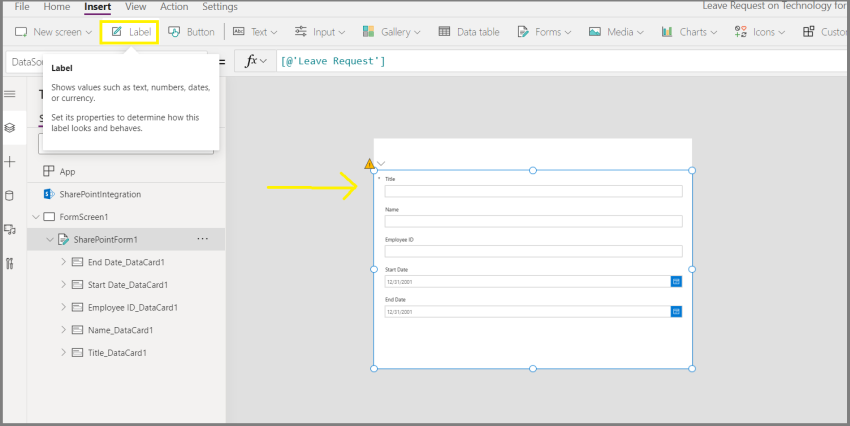Image resolution: width=850 pixels, height=426 pixels.
Task: Click the Employee ID input field
Action: click(533, 251)
